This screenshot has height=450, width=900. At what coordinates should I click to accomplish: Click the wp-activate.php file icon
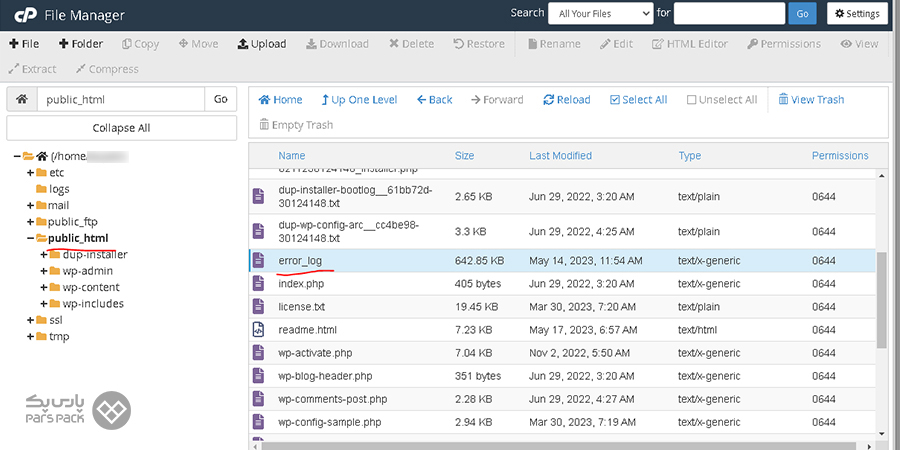[259, 353]
